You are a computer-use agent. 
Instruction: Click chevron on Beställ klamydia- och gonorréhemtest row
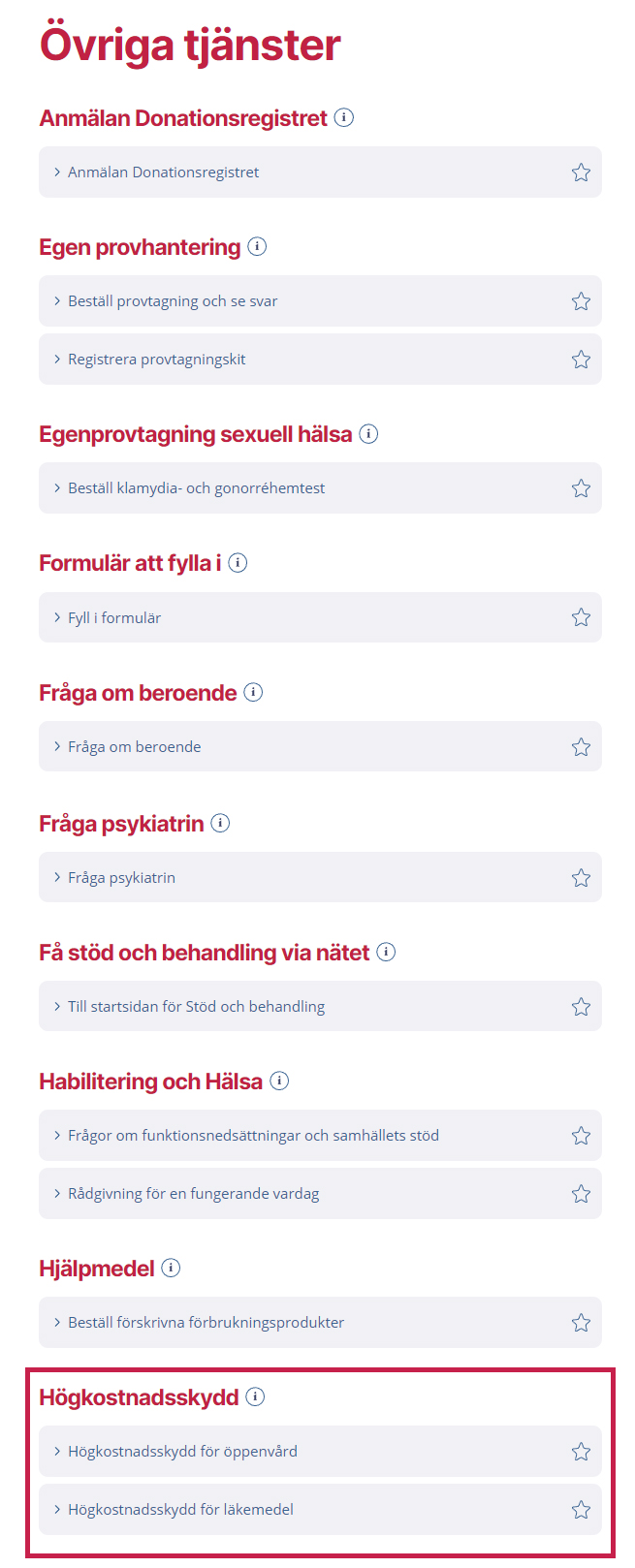pos(57,488)
